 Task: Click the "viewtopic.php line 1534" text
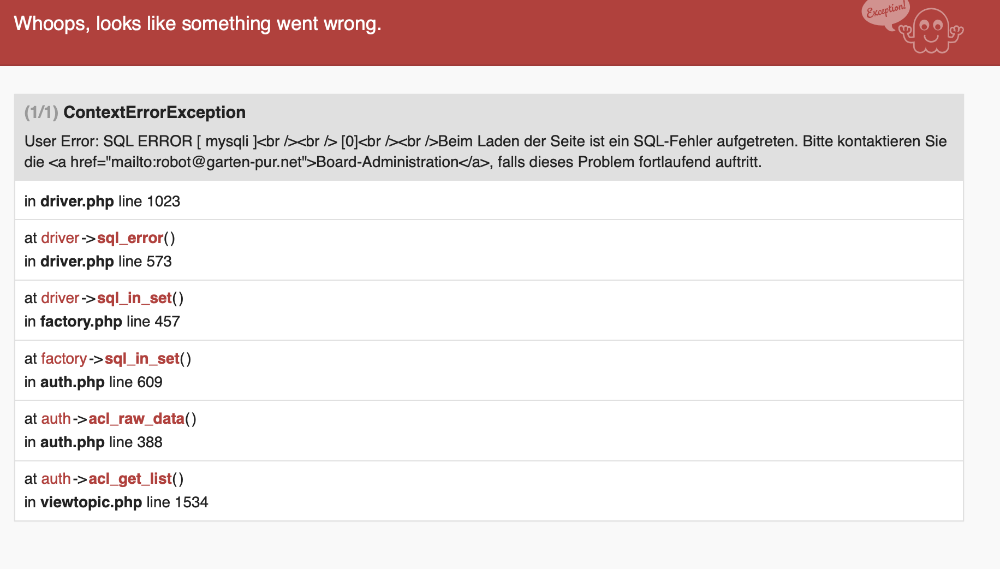click(116, 501)
